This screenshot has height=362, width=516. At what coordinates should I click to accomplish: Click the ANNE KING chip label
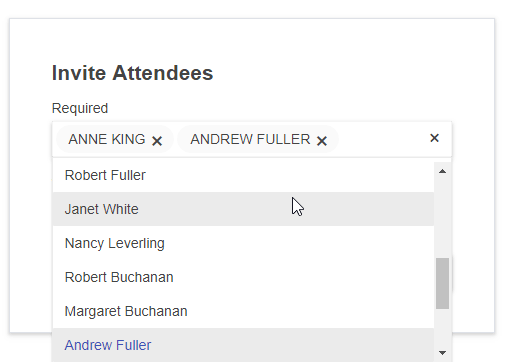click(107, 139)
